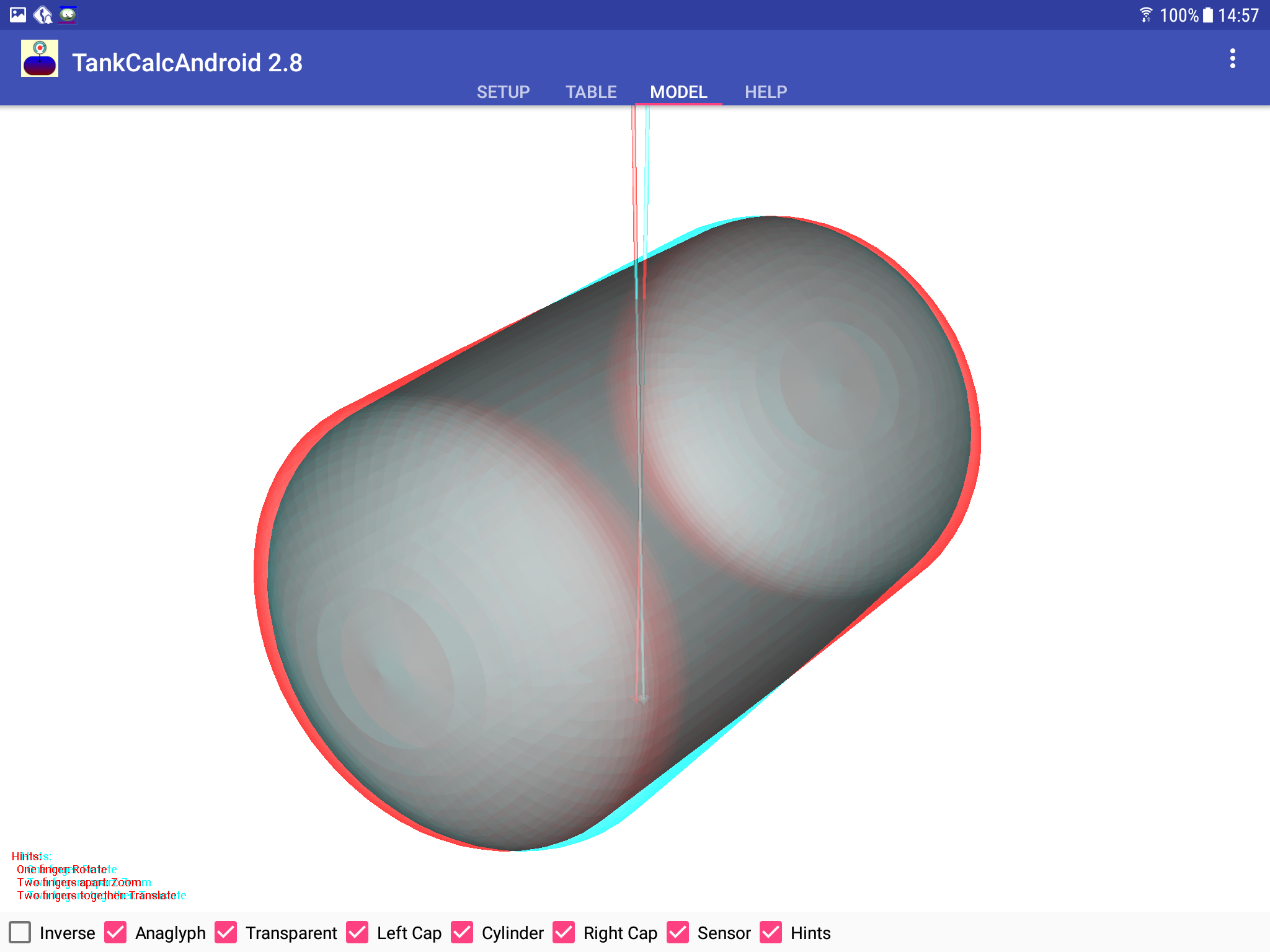Uncheck the Hints checkbox
The width and height of the screenshot is (1270, 952).
click(771, 932)
